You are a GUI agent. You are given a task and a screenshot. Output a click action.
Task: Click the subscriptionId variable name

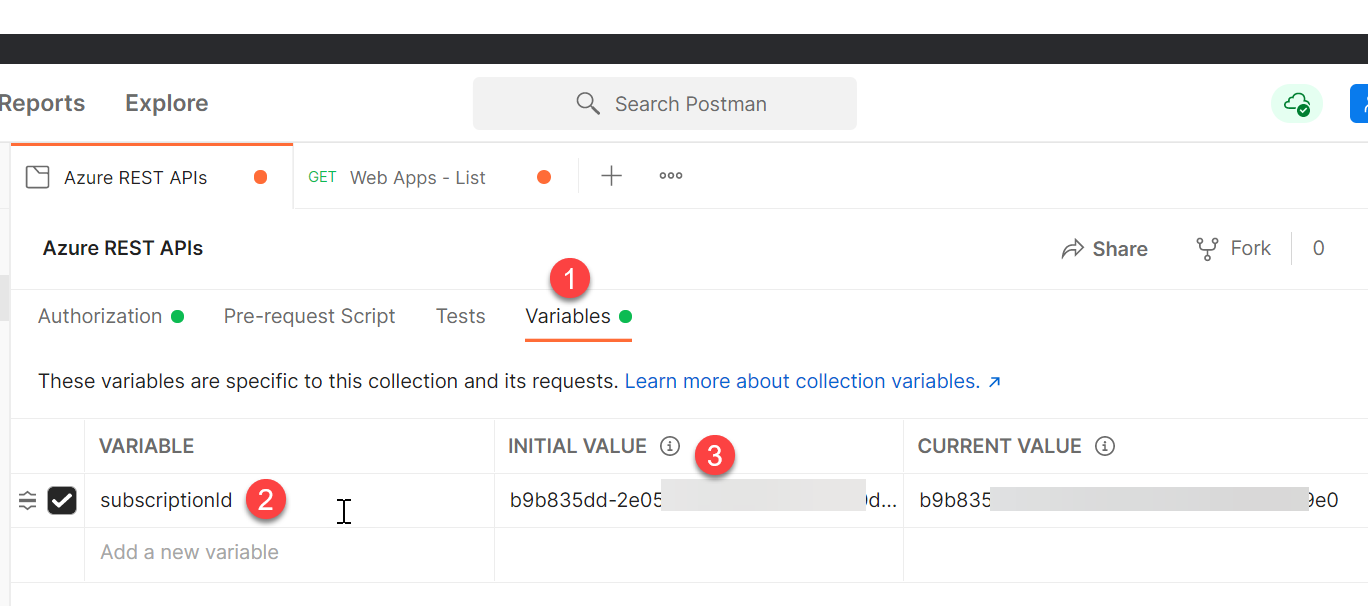(166, 500)
